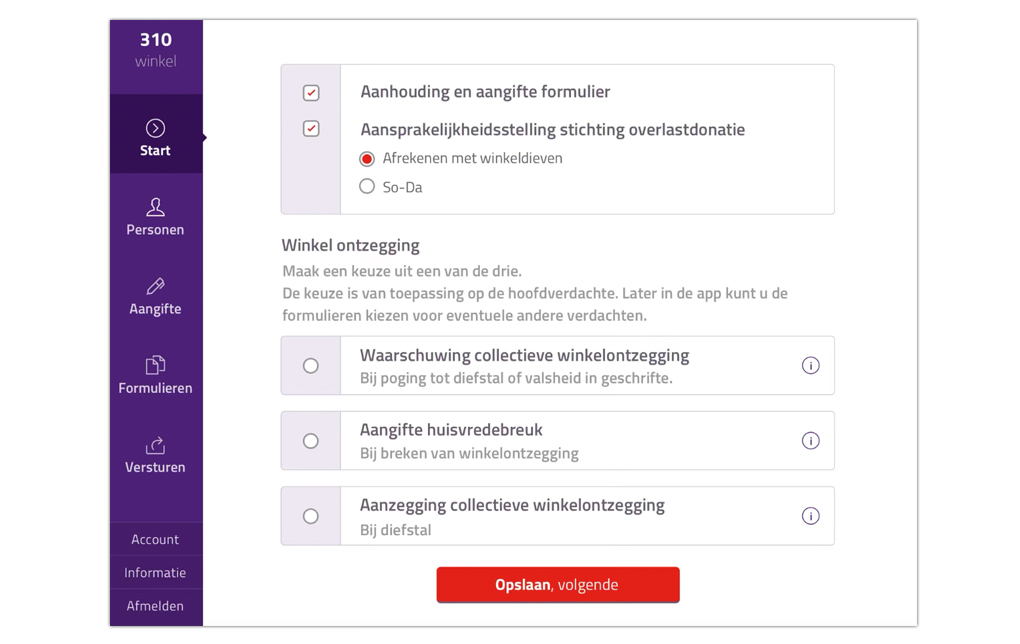Show info for Waarschuwing collectieve winkelontzegging
Image resolution: width=1020 pixels, height=644 pixels.
click(811, 366)
